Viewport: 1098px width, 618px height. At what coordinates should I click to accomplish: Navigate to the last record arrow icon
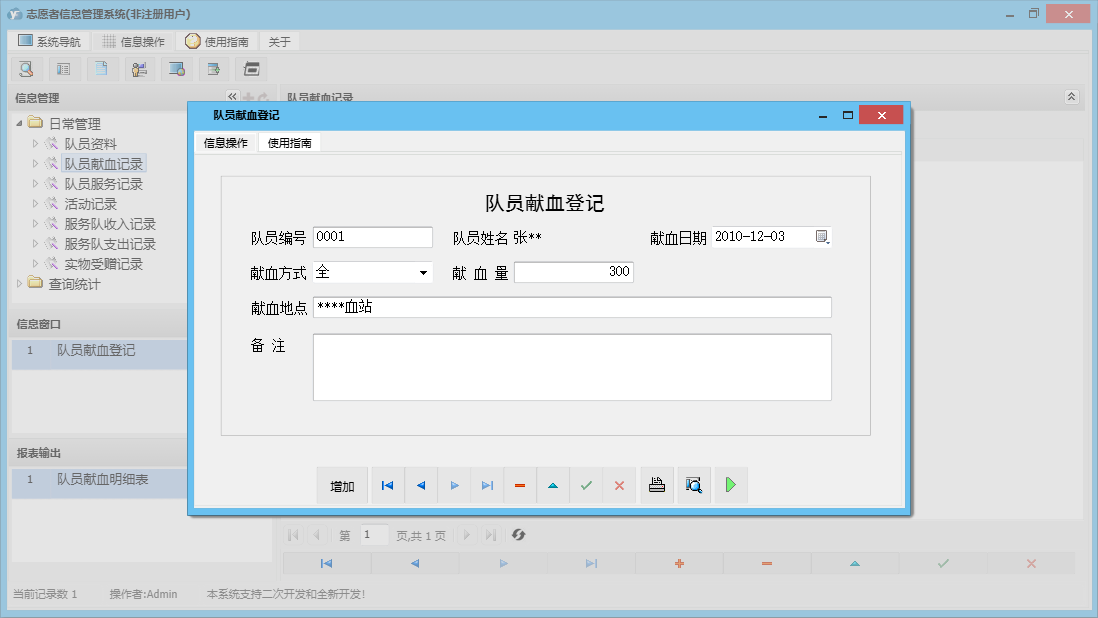click(487, 485)
